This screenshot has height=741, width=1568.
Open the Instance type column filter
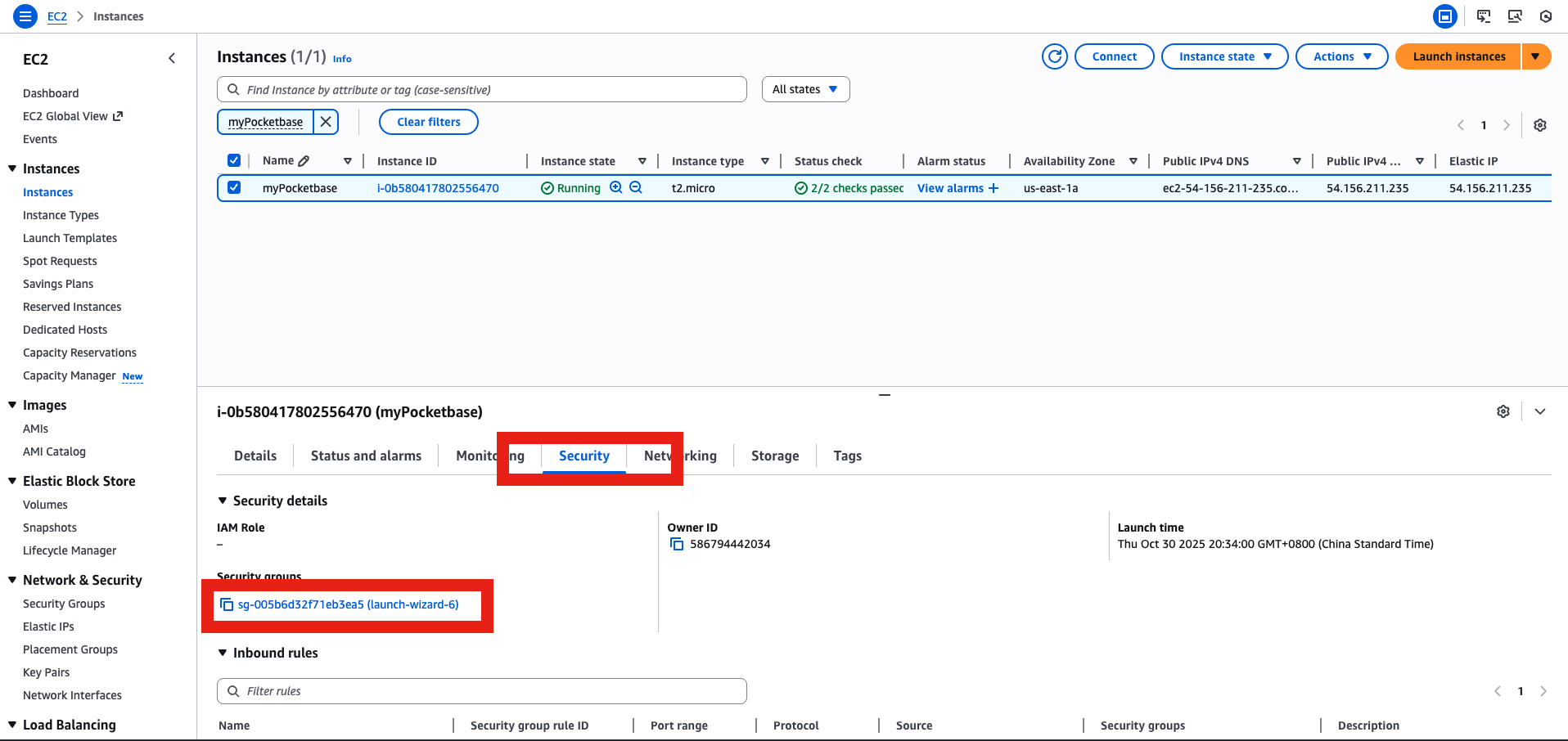click(x=765, y=160)
